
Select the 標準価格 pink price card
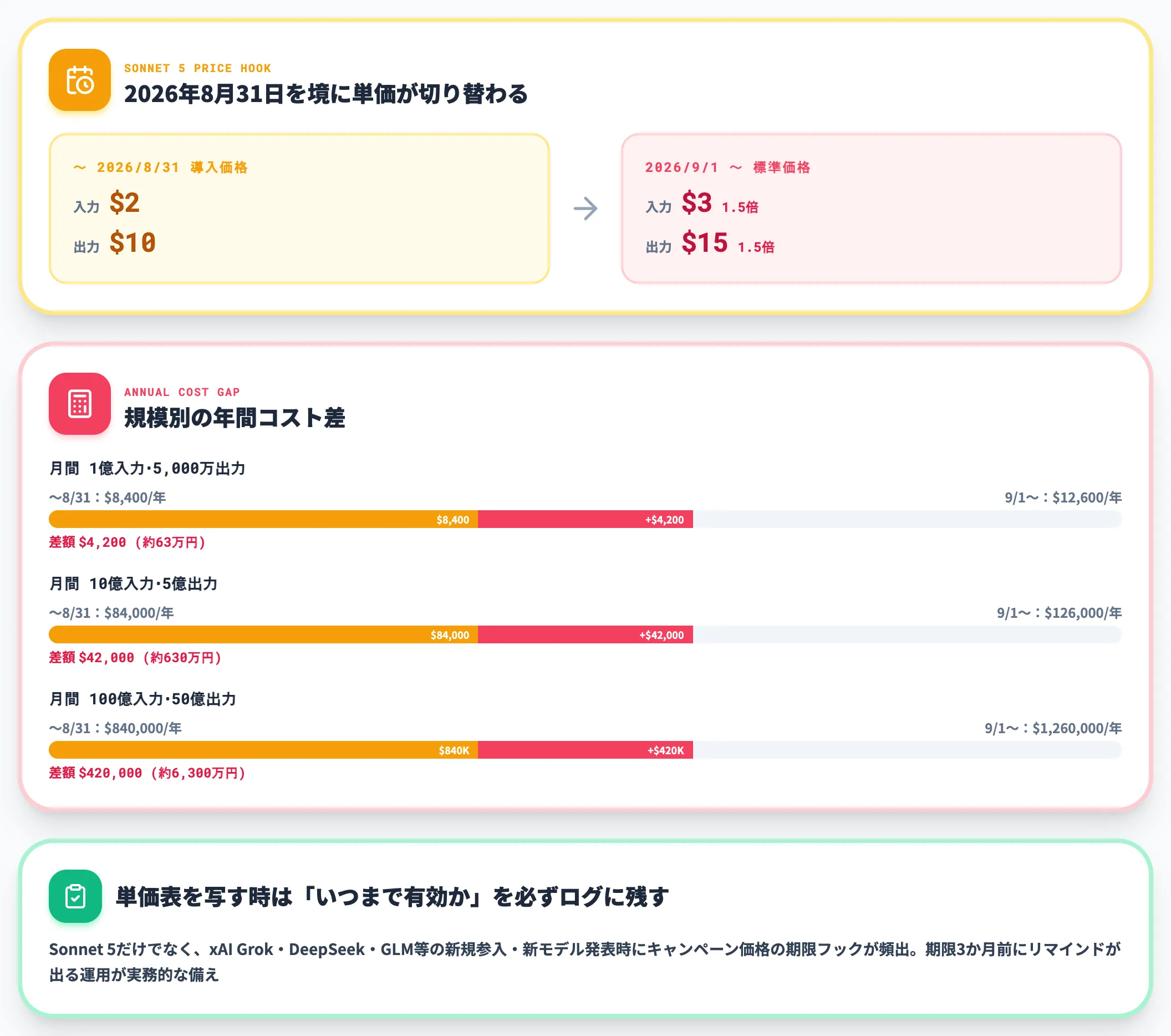click(871, 209)
